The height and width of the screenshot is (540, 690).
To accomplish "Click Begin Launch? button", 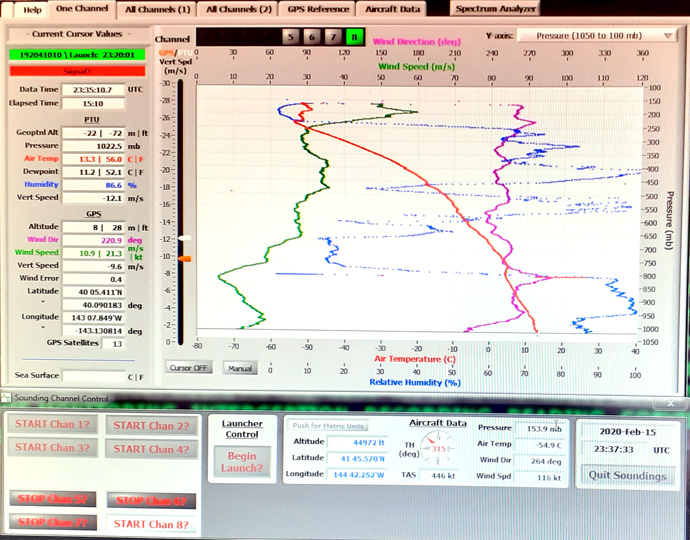I will tap(242, 462).
